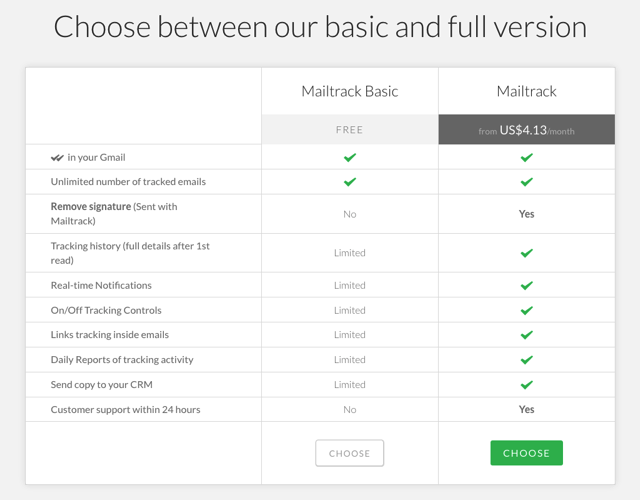Viewport: 640px width, 500px height.
Task: Click the 'Send copy to your CRM' label
Action: [102, 384]
